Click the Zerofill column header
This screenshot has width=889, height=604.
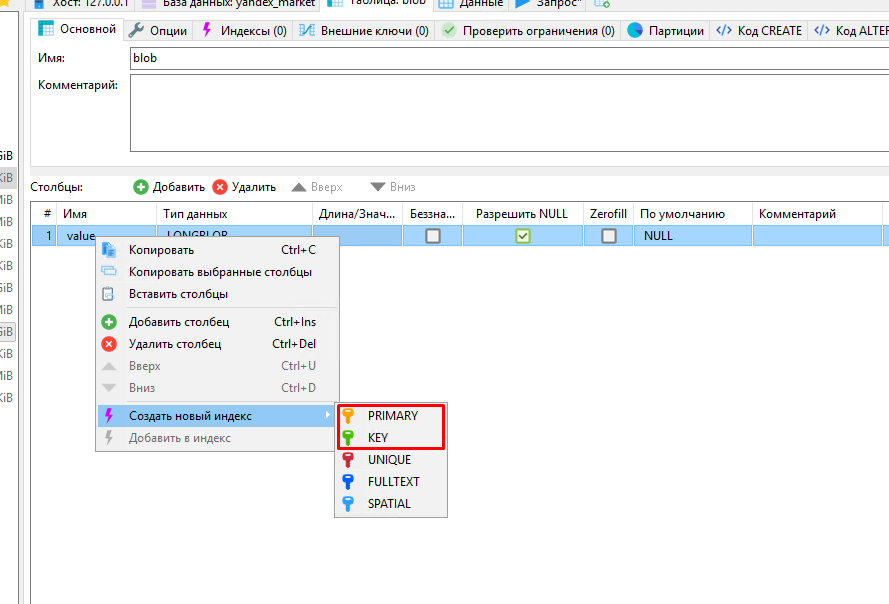pos(608,214)
